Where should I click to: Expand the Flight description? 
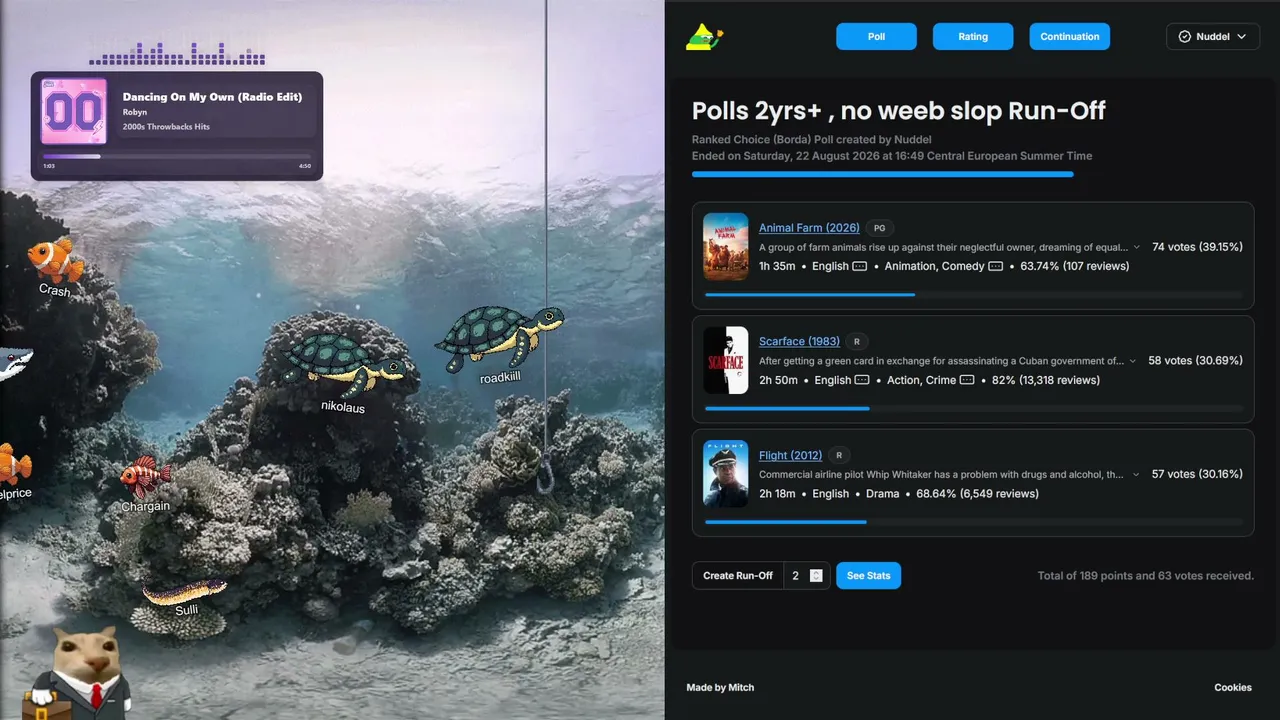(x=1134, y=475)
